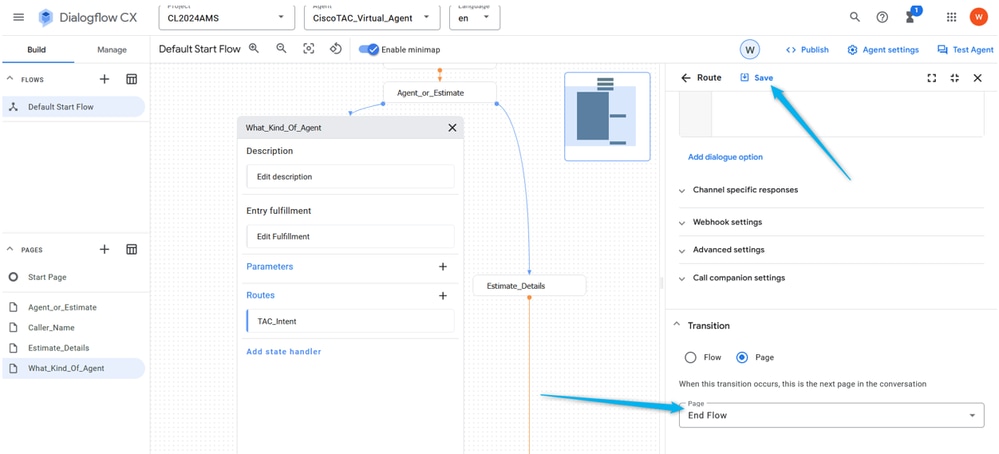Viewport: 999px width, 454px height.
Task: Click the Publish button
Action: click(807, 50)
